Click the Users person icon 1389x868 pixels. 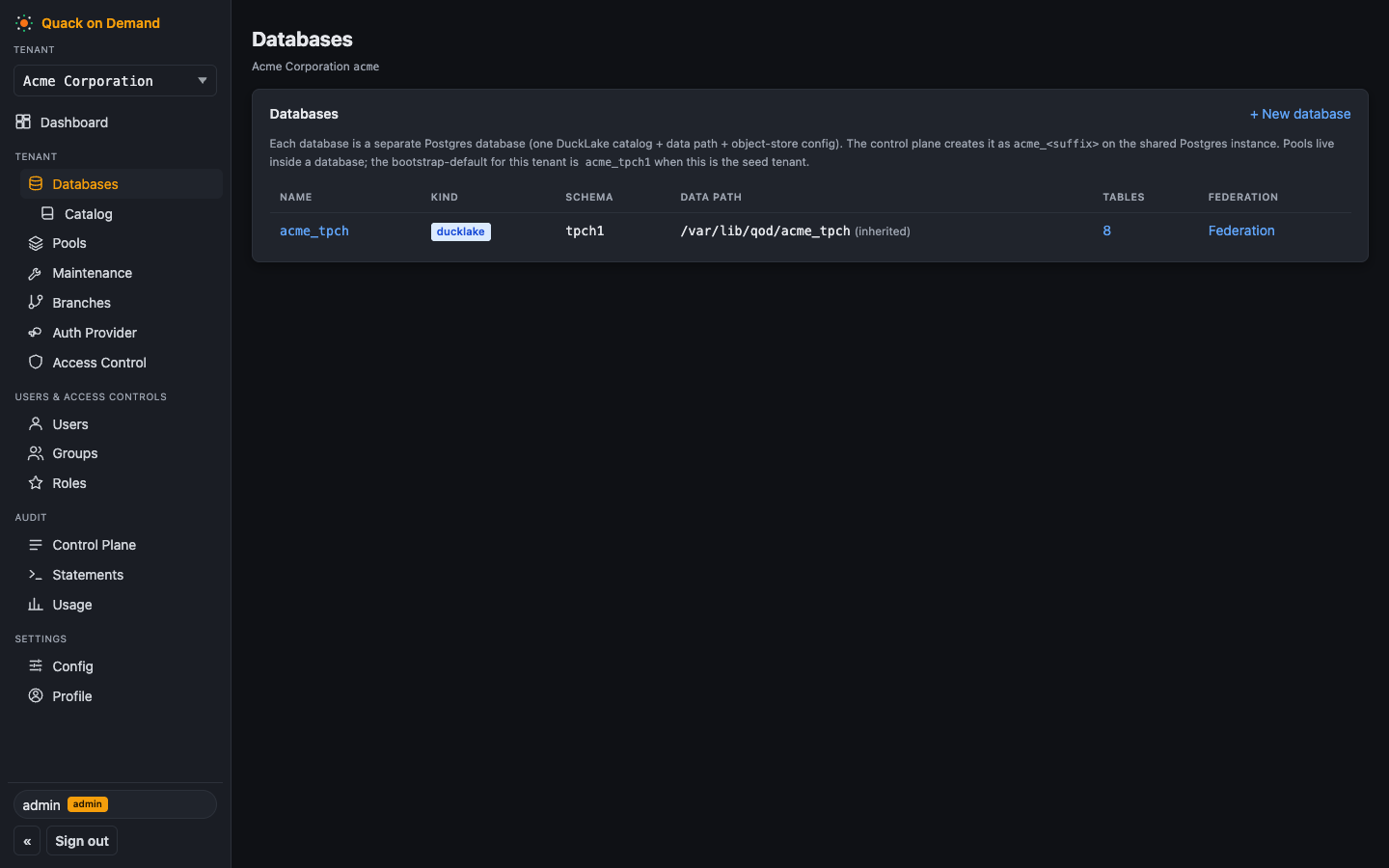(36, 423)
